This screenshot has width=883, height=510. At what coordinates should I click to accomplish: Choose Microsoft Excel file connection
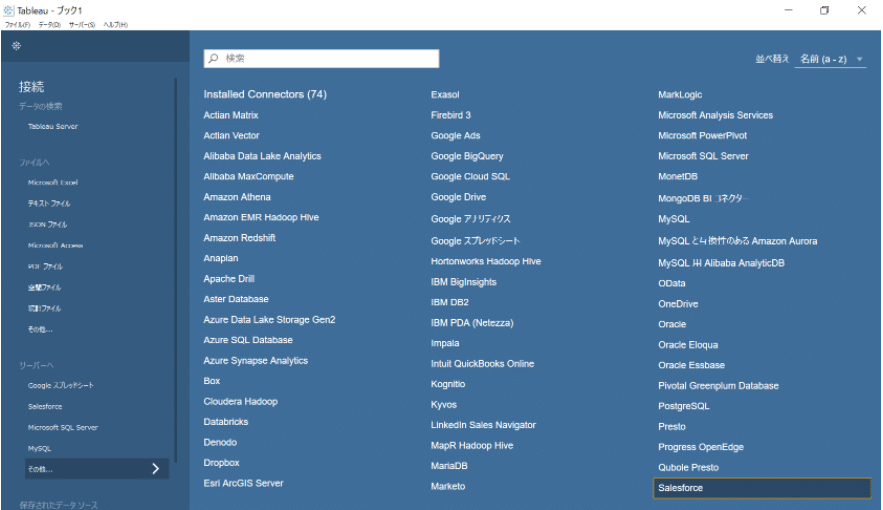[53, 183]
